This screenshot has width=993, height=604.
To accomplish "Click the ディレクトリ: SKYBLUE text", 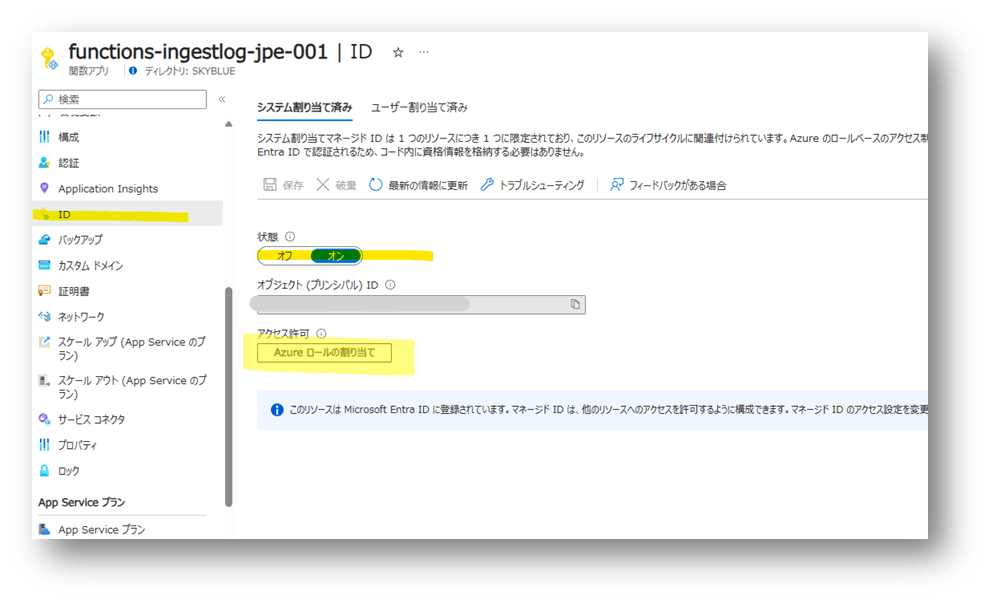I will 190,71.
